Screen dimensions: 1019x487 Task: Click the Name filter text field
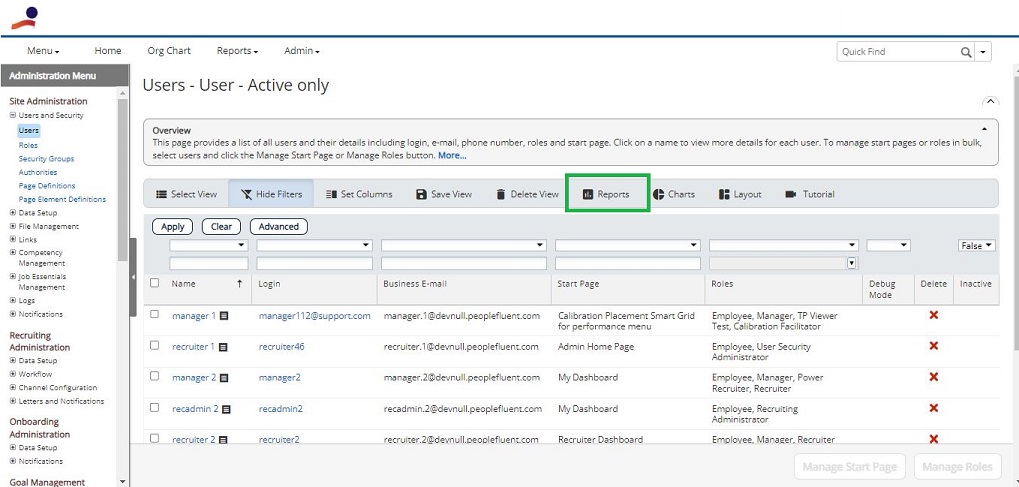point(209,263)
